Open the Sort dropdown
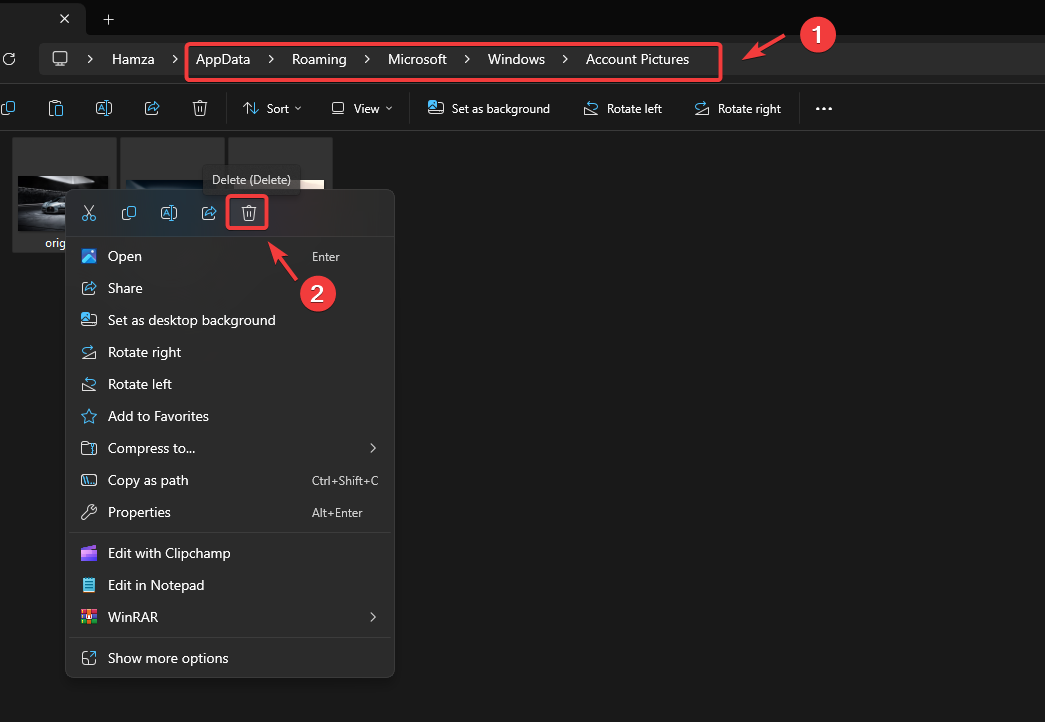 tap(272, 109)
